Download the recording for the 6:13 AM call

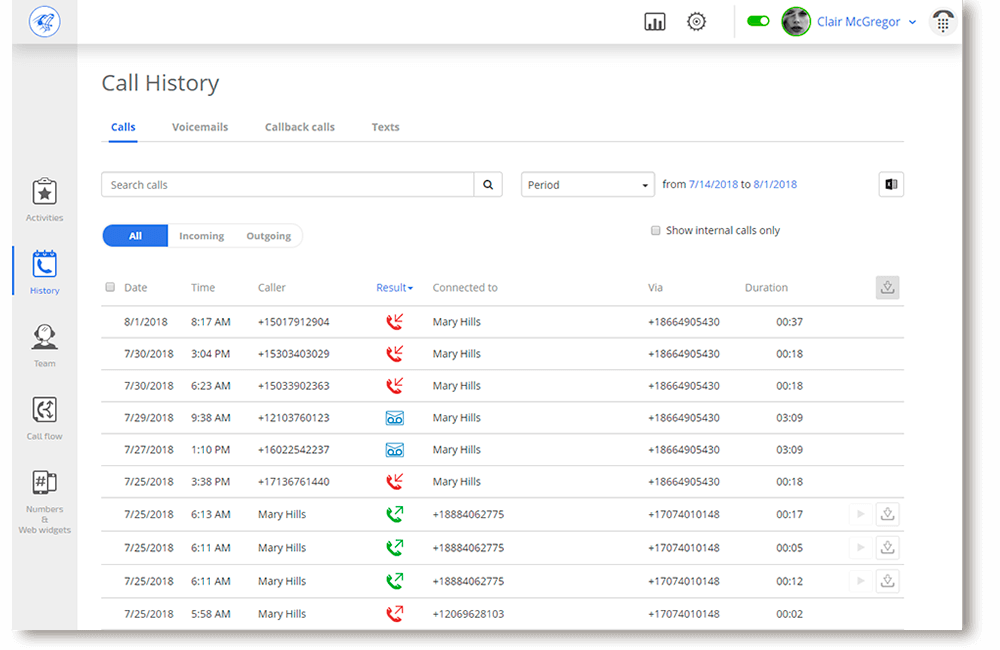point(887,514)
